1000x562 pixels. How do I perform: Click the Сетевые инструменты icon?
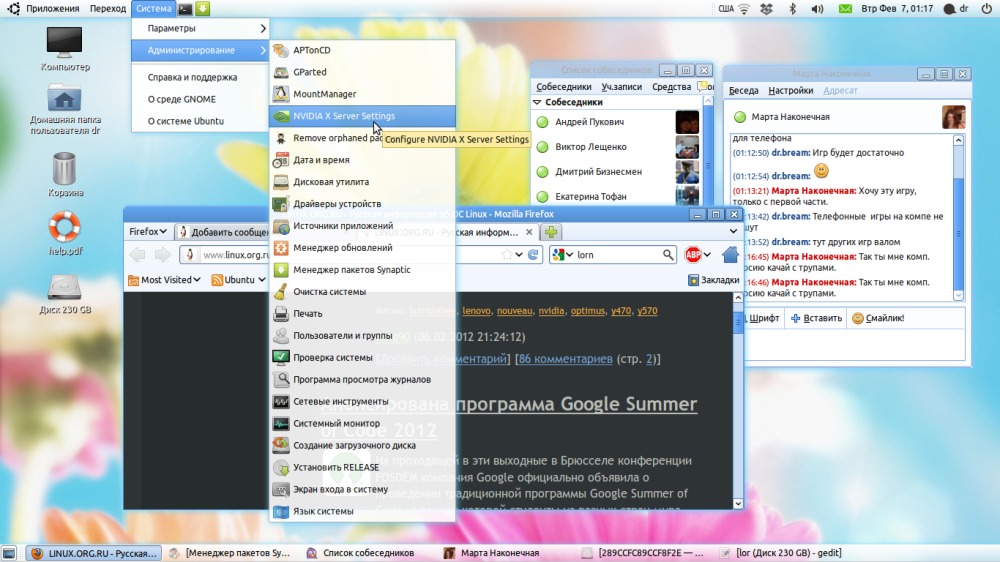point(281,401)
